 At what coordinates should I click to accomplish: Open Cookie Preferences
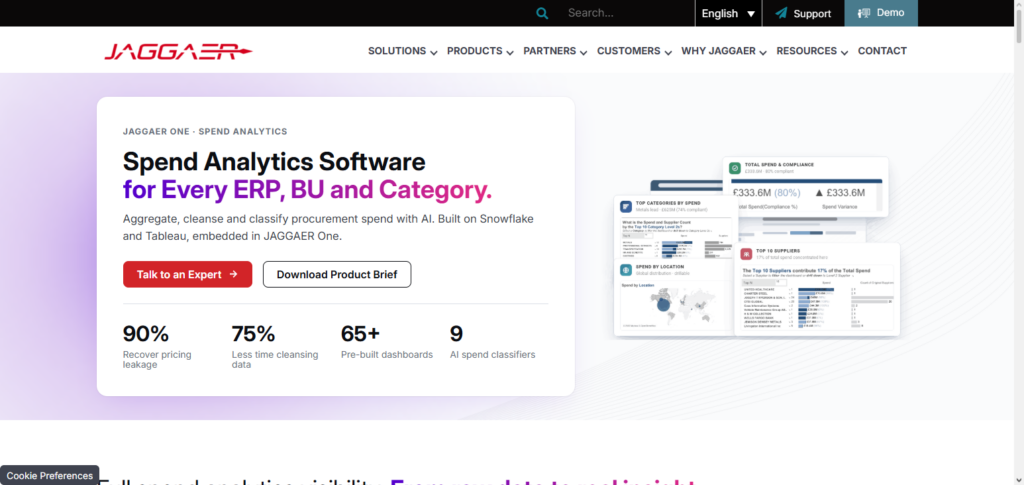point(50,475)
